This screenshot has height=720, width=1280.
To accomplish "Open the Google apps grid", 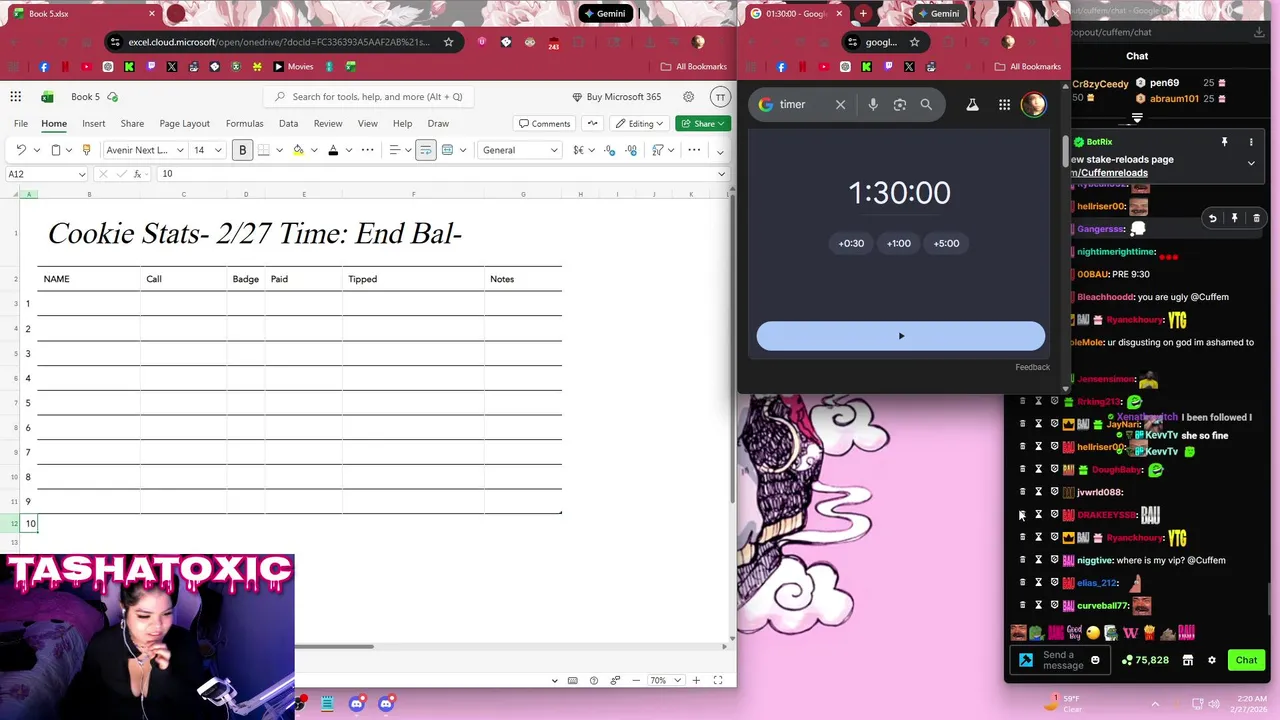I will 1004,104.
